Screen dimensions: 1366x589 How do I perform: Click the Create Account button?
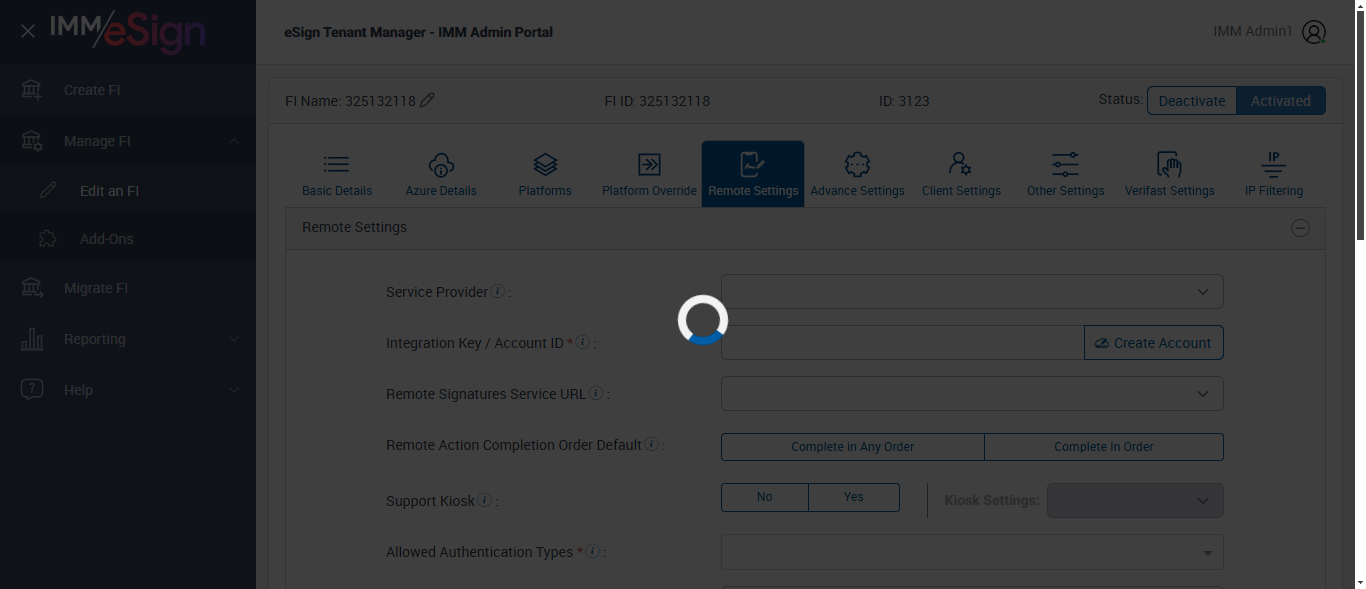[1154, 342]
